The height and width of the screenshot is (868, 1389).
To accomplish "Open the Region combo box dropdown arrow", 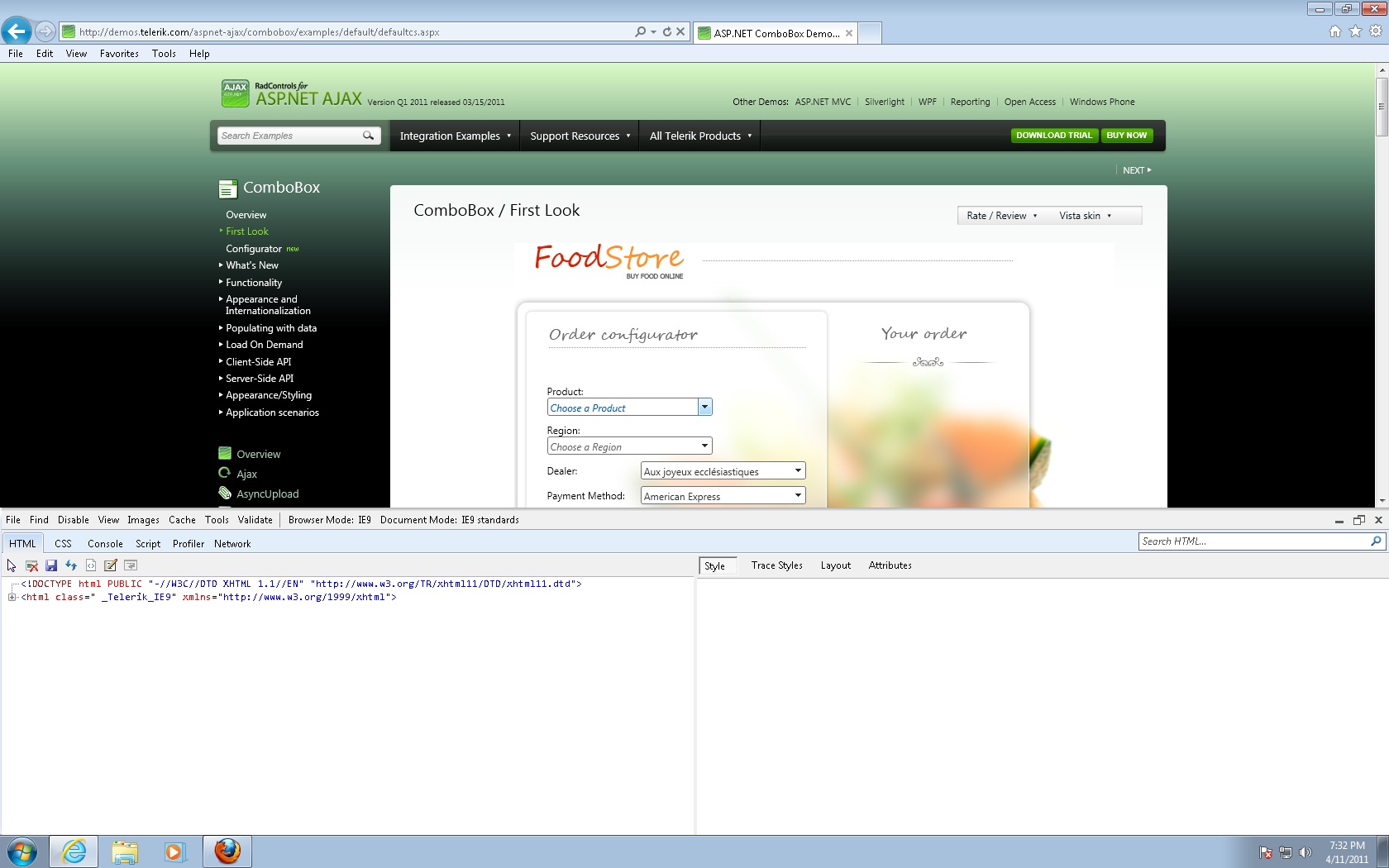I will (704, 446).
